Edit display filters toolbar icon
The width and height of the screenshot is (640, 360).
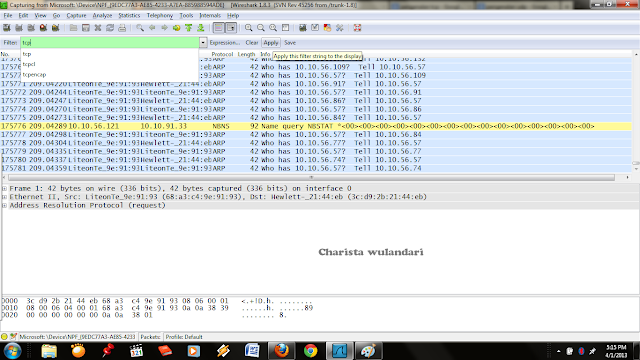pos(315,28)
